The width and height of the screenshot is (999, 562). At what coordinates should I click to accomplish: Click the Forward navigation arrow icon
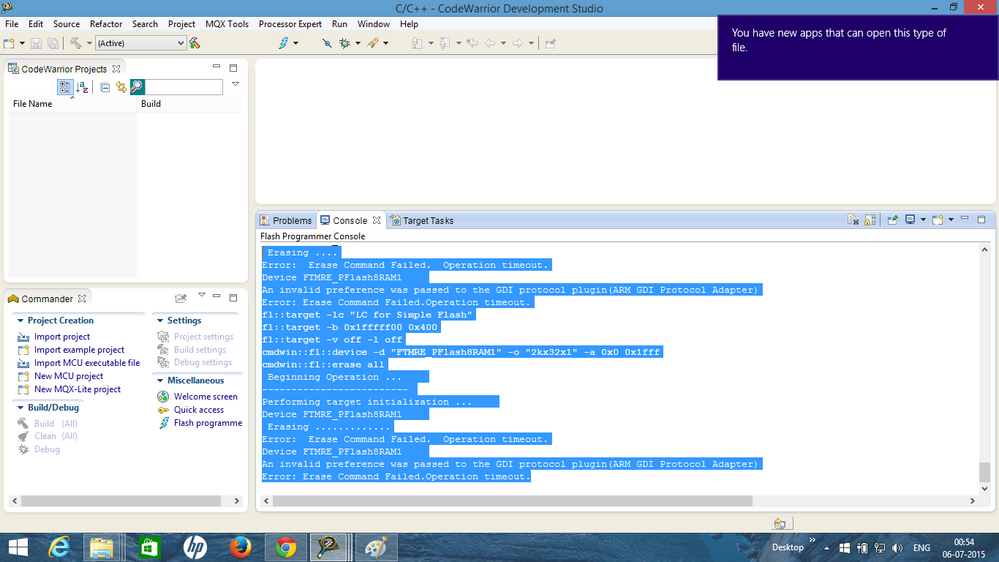pos(518,43)
